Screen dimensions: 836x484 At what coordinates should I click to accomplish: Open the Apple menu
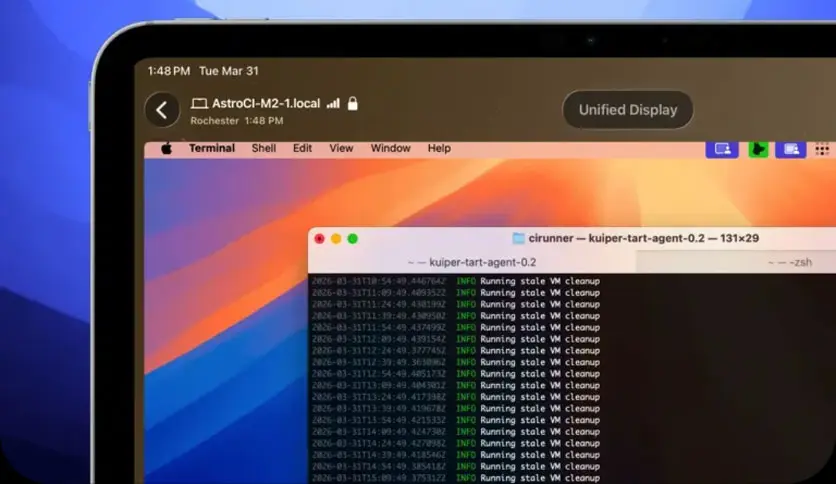pyautogui.click(x=166, y=149)
